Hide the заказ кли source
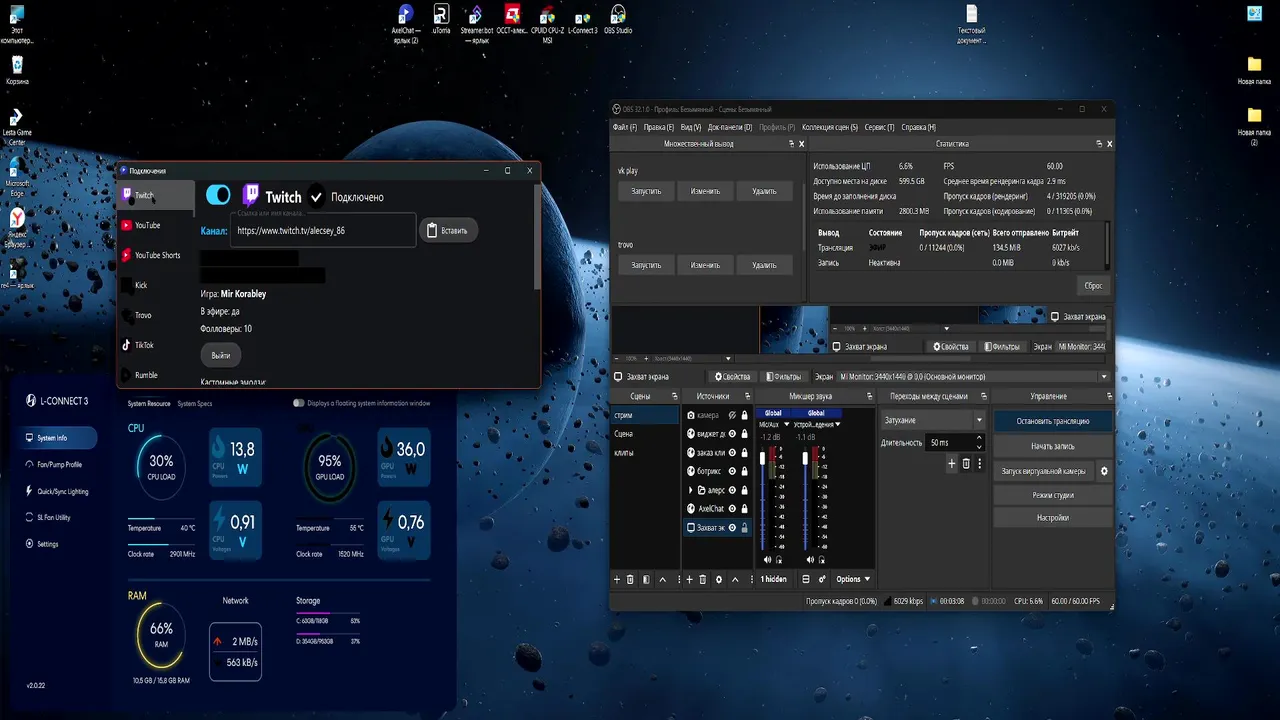 tap(732, 453)
